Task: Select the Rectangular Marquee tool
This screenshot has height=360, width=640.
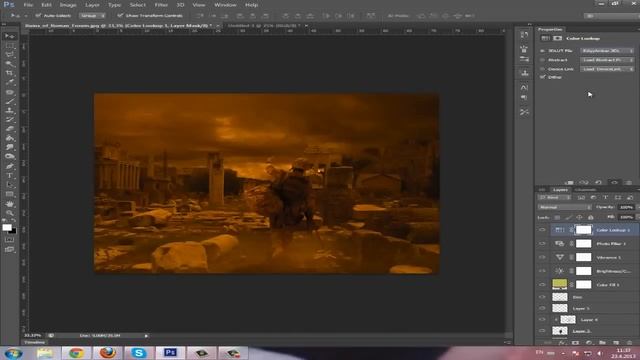Action: [9, 45]
